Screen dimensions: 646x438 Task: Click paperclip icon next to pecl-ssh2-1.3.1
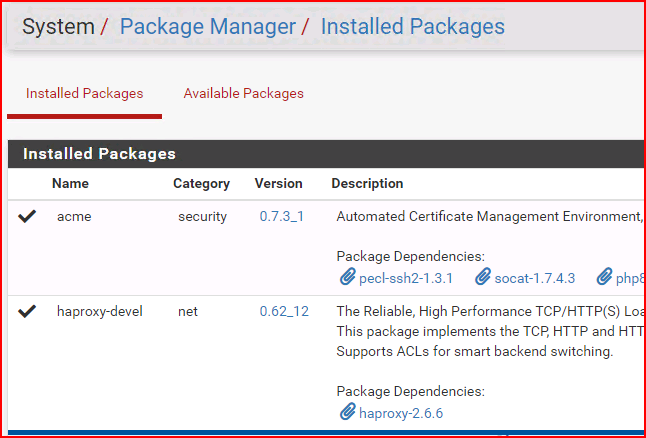(347, 277)
